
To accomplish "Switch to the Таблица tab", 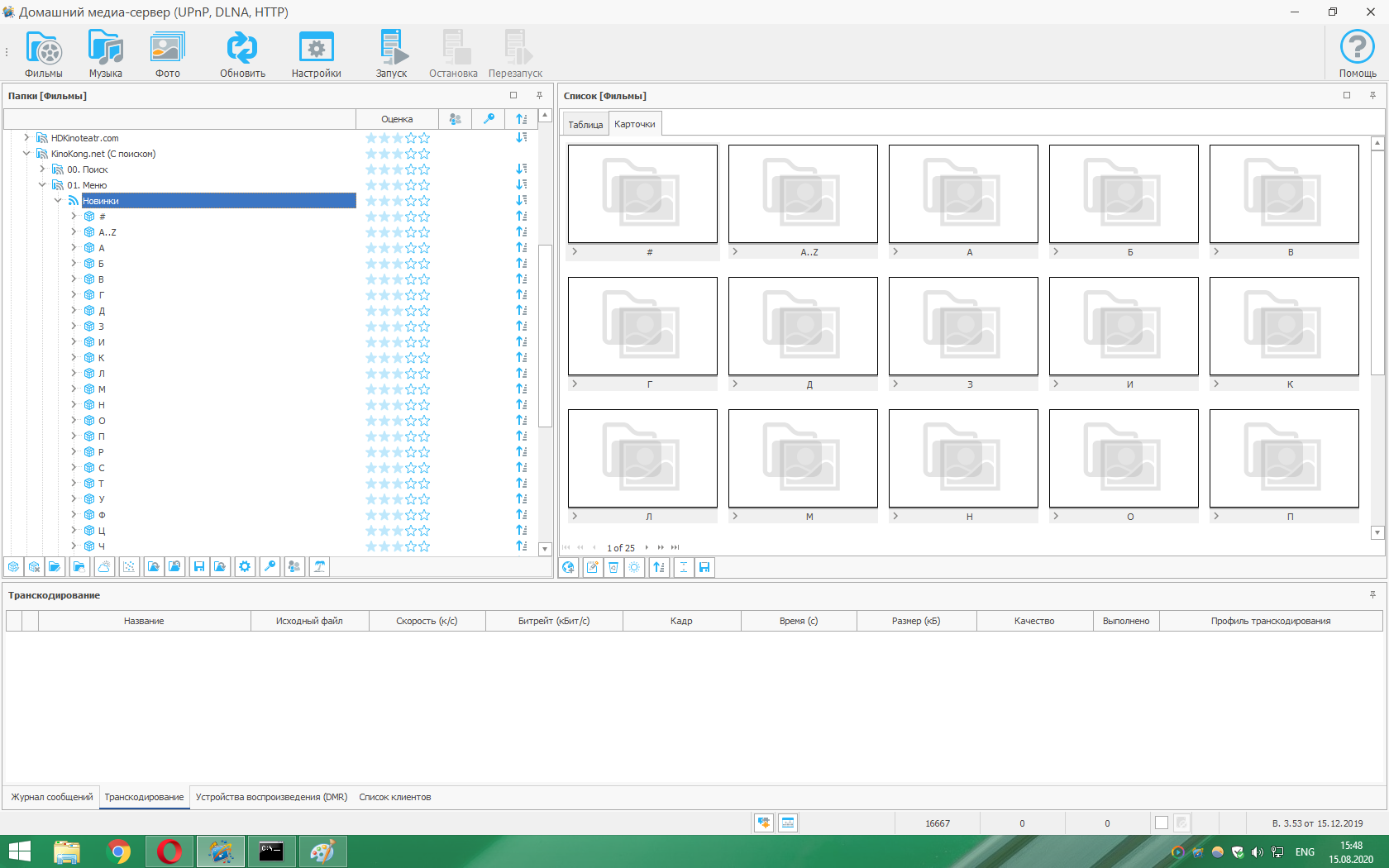I will tap(585, 125).
